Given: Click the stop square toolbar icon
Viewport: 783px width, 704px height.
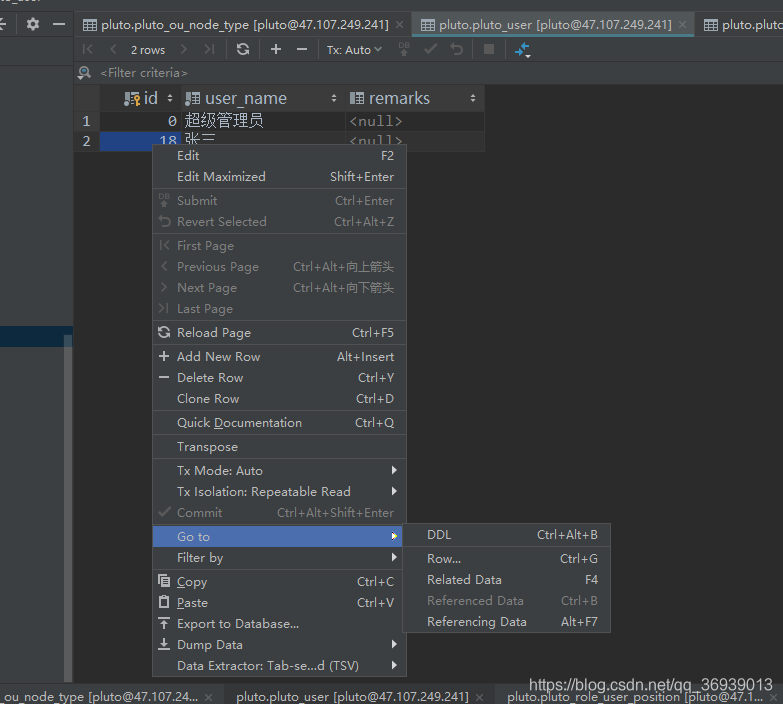Looking at the screenshot, I should (x=489, y=49).
